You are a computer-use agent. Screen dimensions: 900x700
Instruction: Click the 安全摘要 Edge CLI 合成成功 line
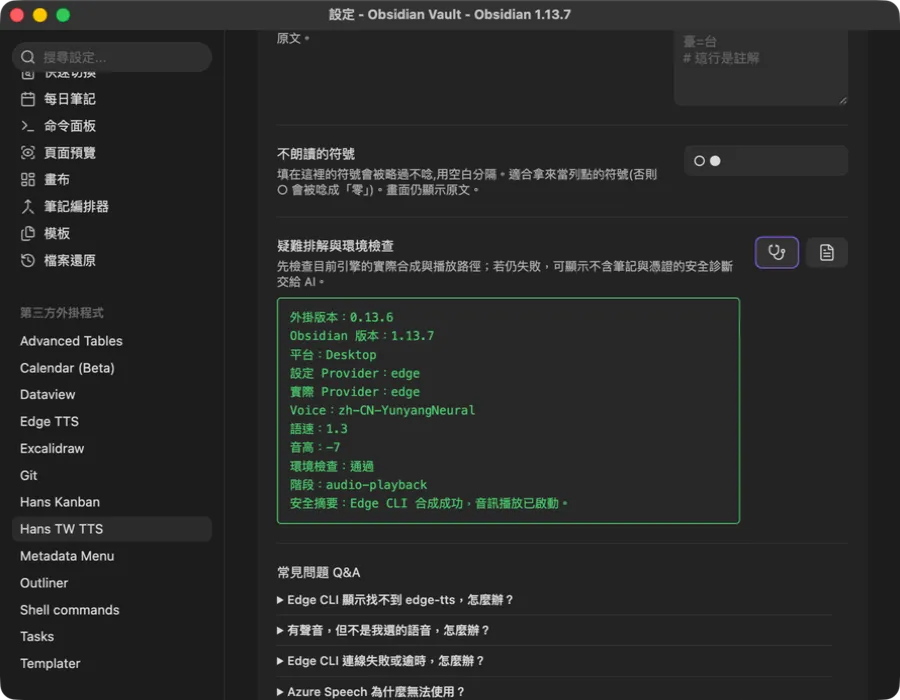coord(429,503)
